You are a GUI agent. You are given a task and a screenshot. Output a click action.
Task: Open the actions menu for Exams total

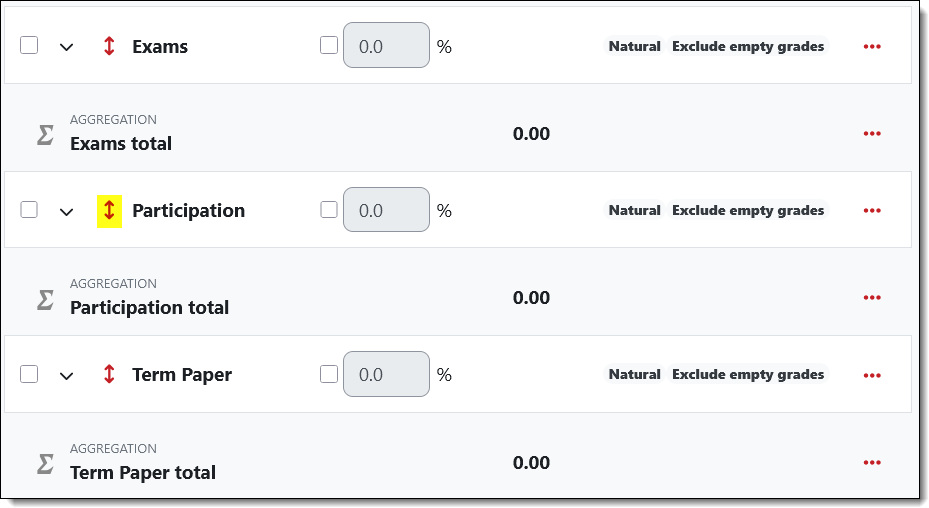point(872,134)
